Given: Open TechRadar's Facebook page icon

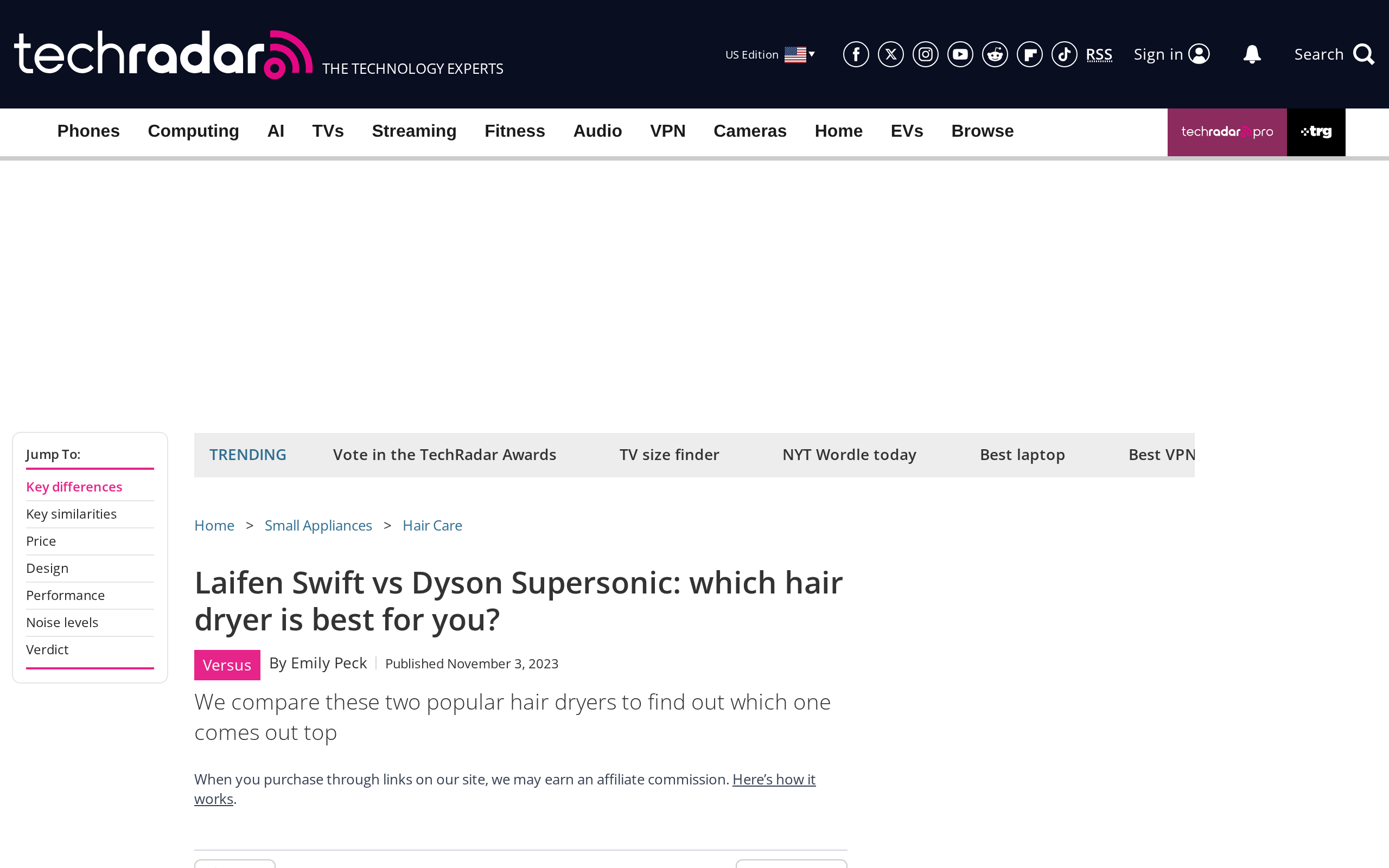Looking at the screenshot, I should (x=856, y=55).
